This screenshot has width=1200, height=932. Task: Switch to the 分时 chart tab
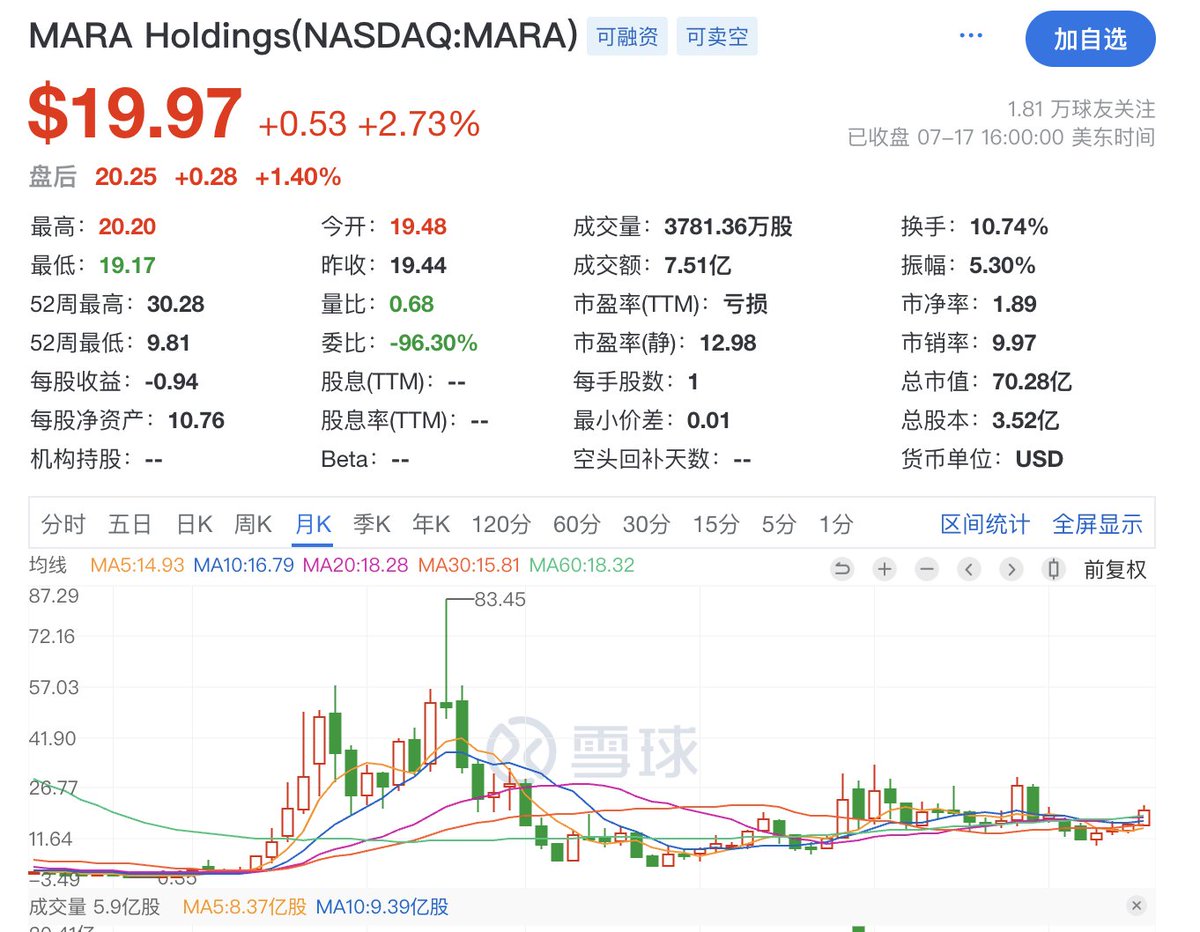64,524
